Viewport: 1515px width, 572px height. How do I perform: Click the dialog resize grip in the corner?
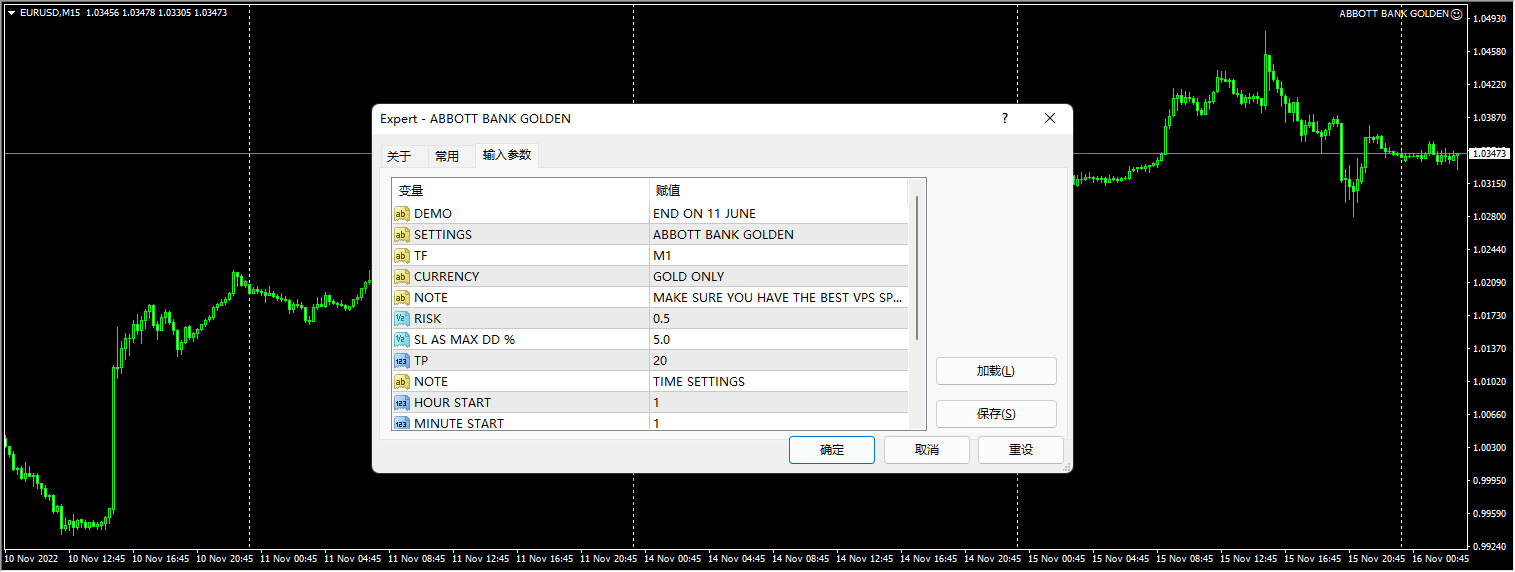click(x=1066, y=467)
